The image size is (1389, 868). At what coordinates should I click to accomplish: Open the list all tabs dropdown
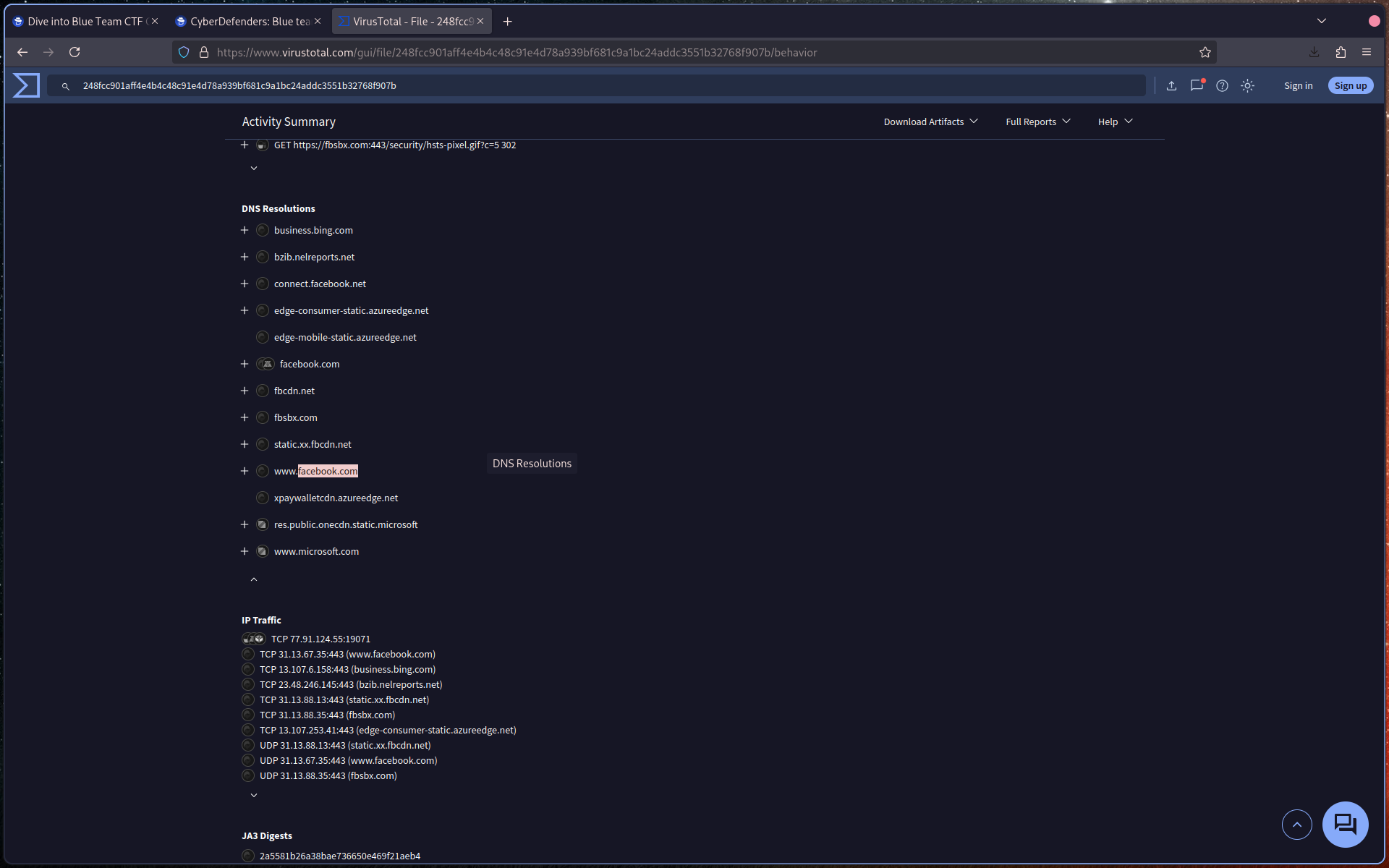[1321, 21]
